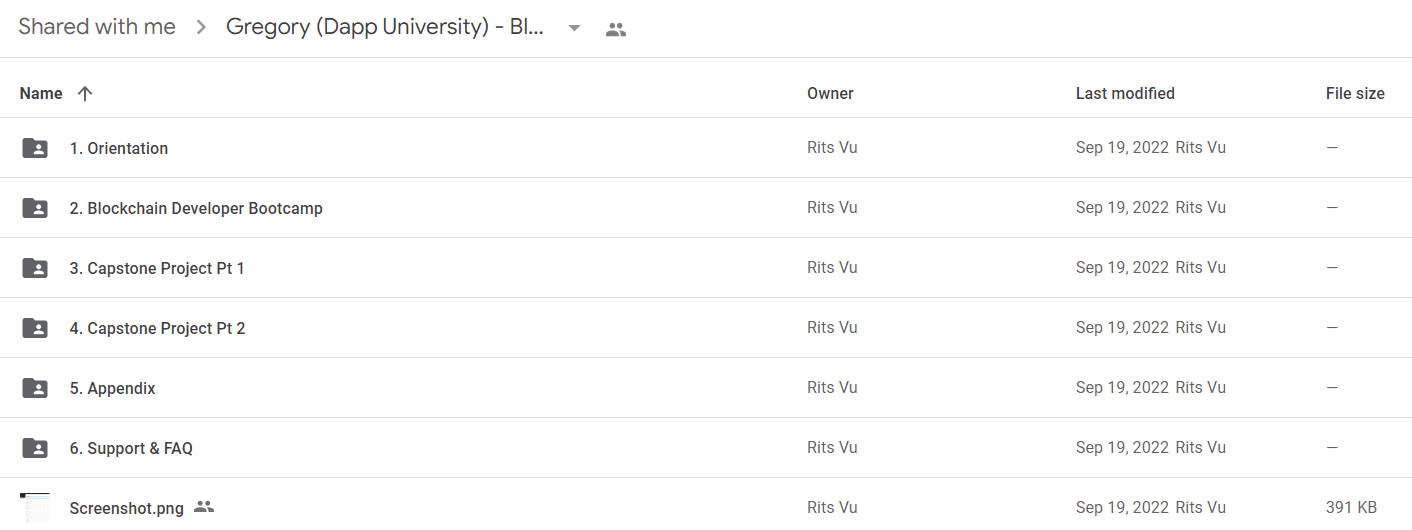Click the shared people icon beside Screenshot.png
The image size is (1412, 530).
click(204, 507)
